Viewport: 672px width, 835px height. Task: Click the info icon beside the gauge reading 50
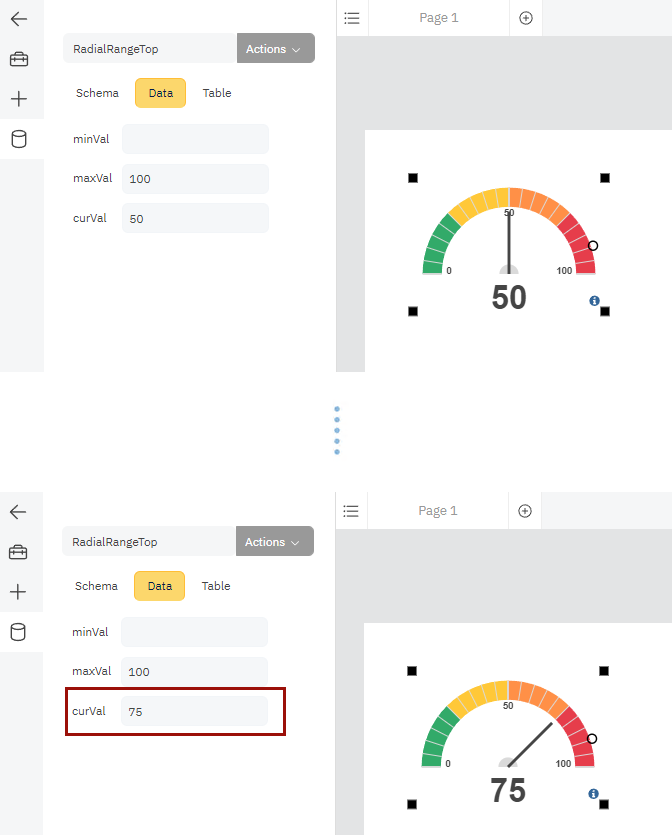[594, 300]
